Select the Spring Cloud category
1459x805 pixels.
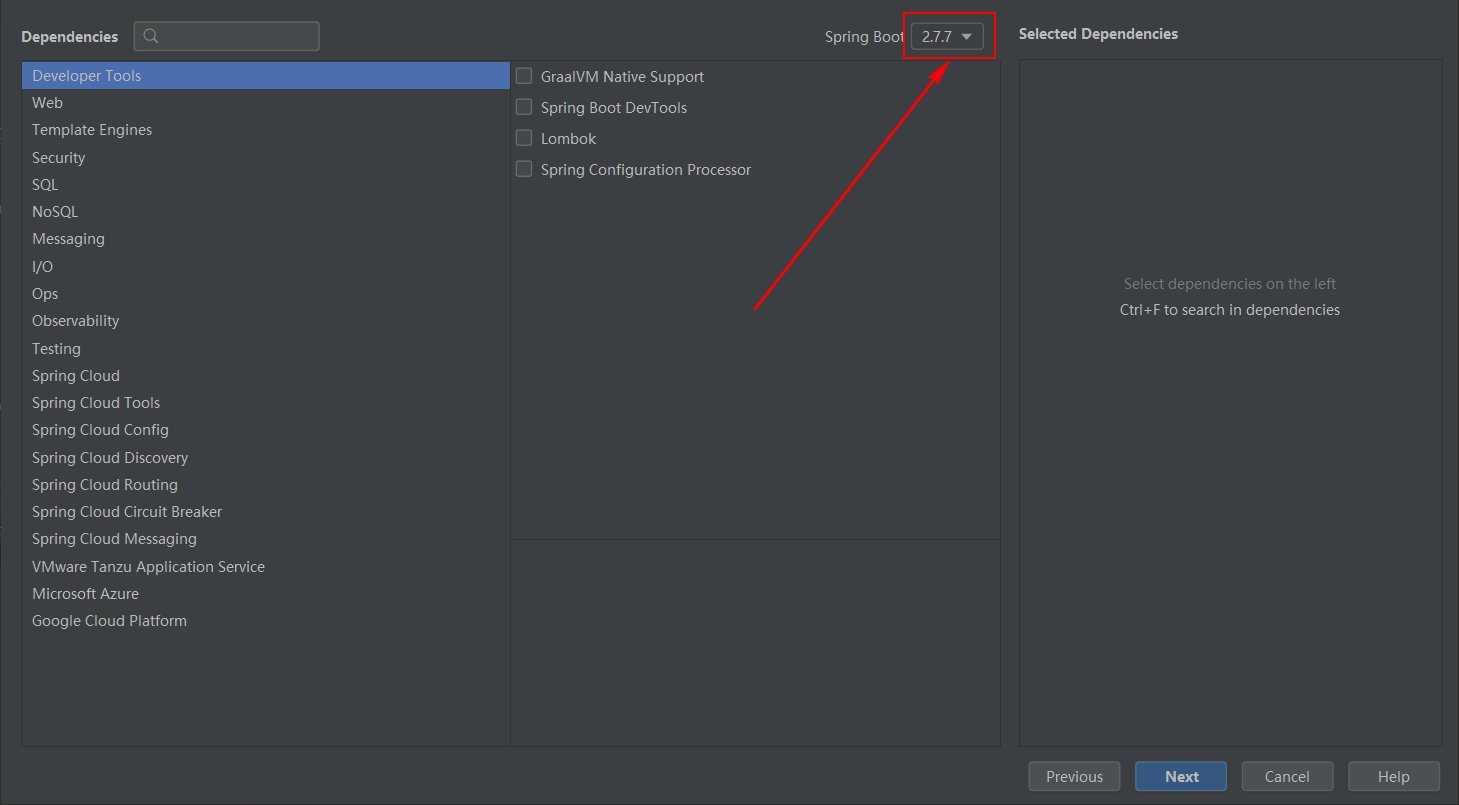click(x=266, y=376)
